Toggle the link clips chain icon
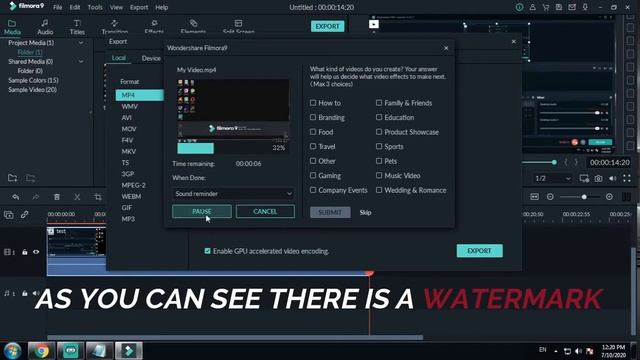Image resolution: width=640 pixels, height=360 pixels. (24, 215)
